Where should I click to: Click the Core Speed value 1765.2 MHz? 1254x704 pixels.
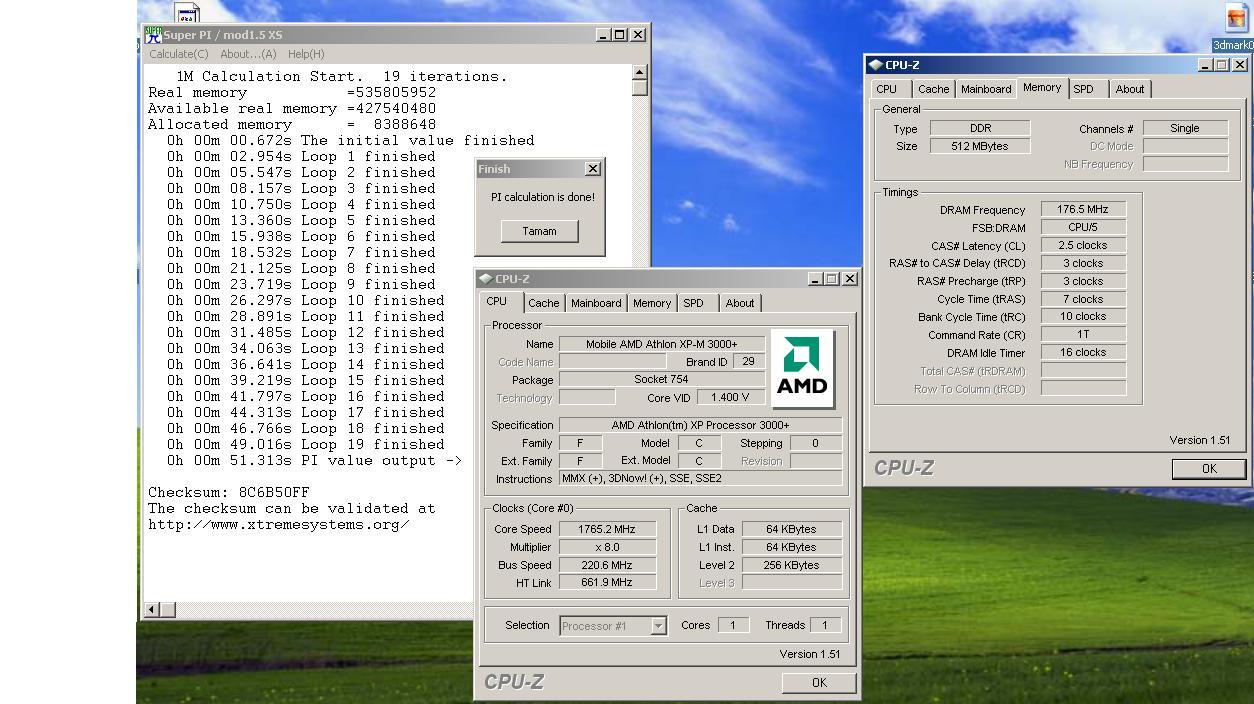tap(607, 529)
